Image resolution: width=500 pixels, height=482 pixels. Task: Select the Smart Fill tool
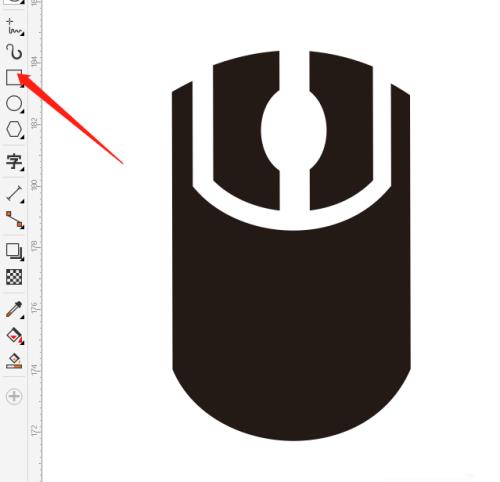[x=14, y=361]
